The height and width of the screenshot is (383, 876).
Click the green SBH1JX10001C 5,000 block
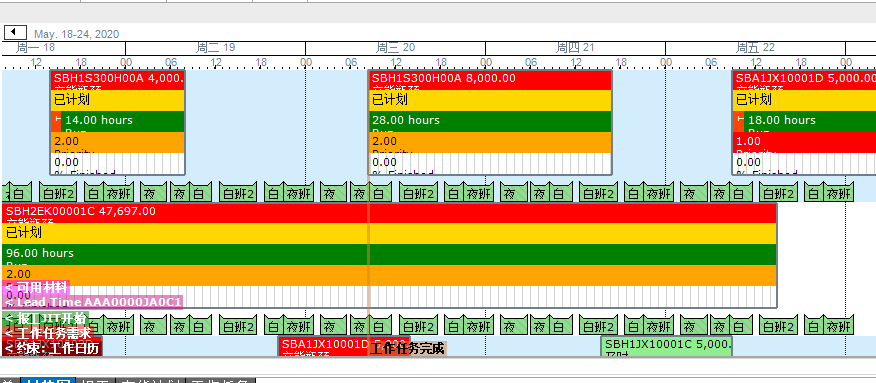tap(666, 346)
